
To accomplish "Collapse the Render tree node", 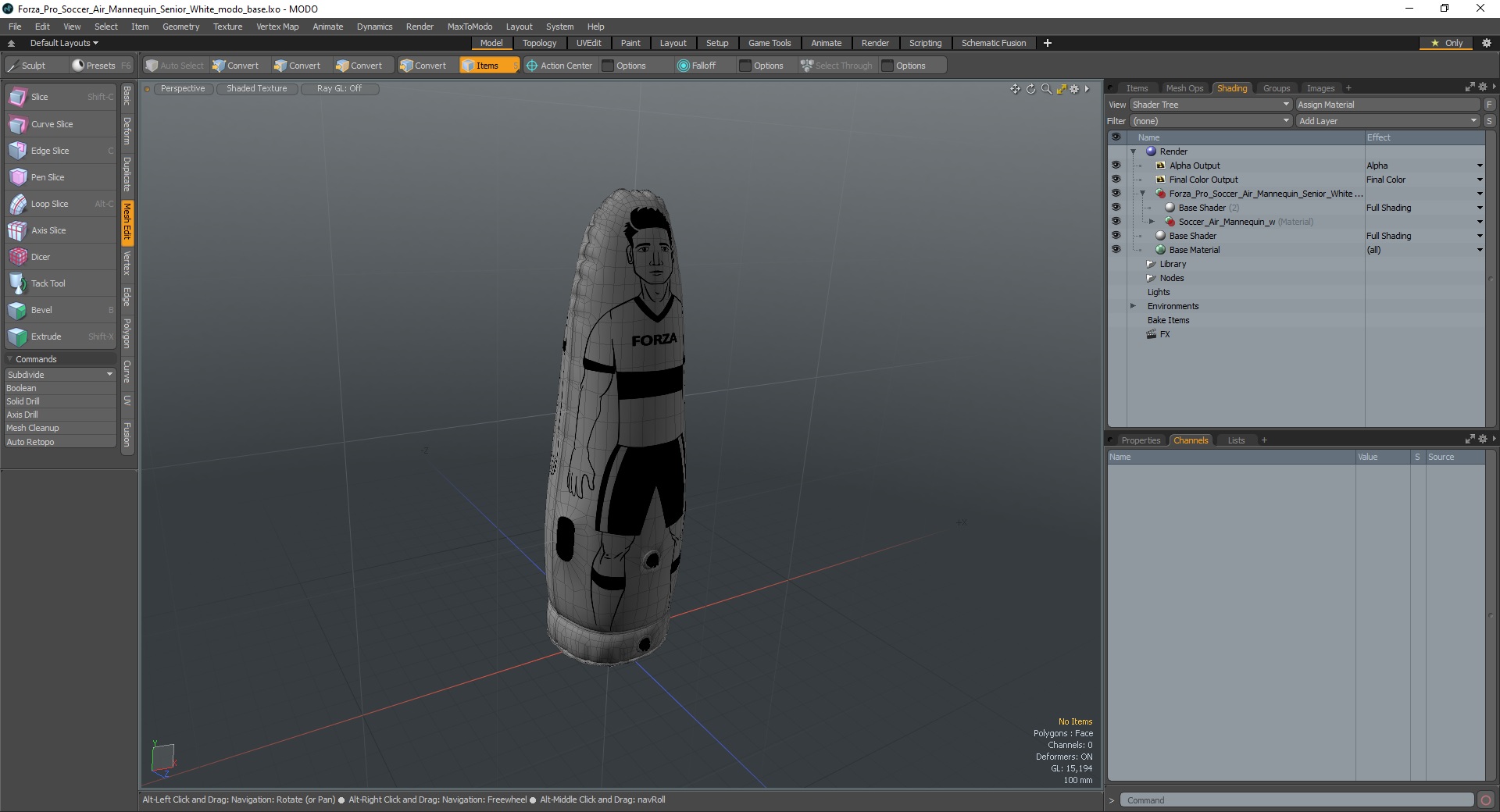I will click(x=1133, y=151).
